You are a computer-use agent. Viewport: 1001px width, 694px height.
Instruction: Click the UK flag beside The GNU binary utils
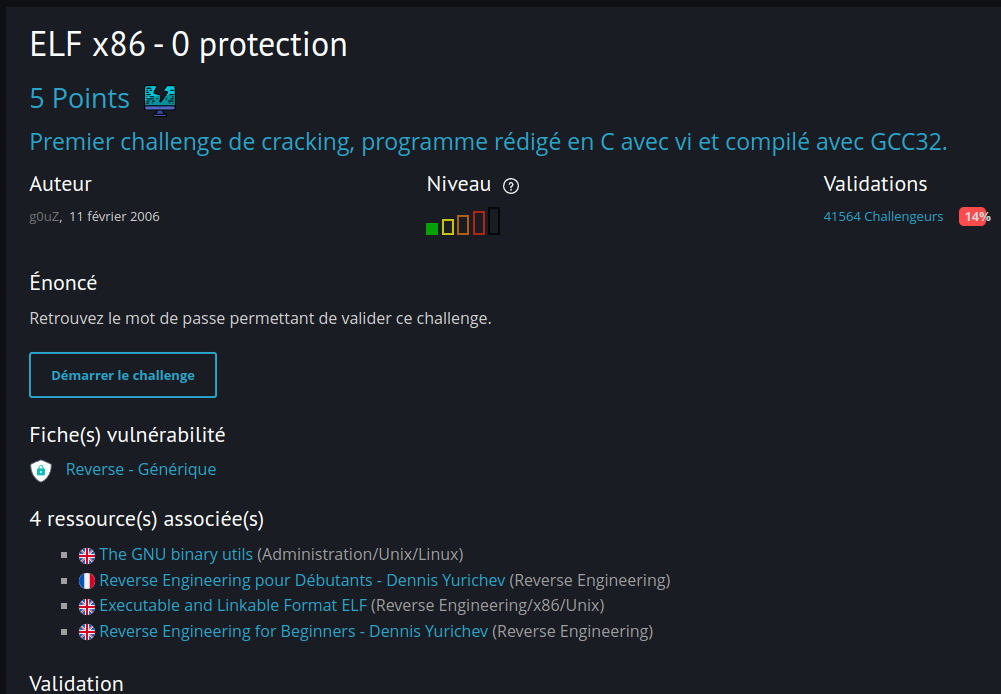(87, 555)
